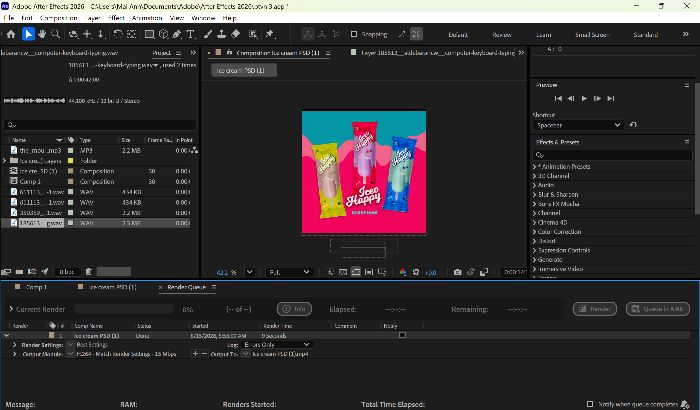The height and width of the screenshot is (410, 700).
Task: Open the Animation menu
Action: (147, 18)
